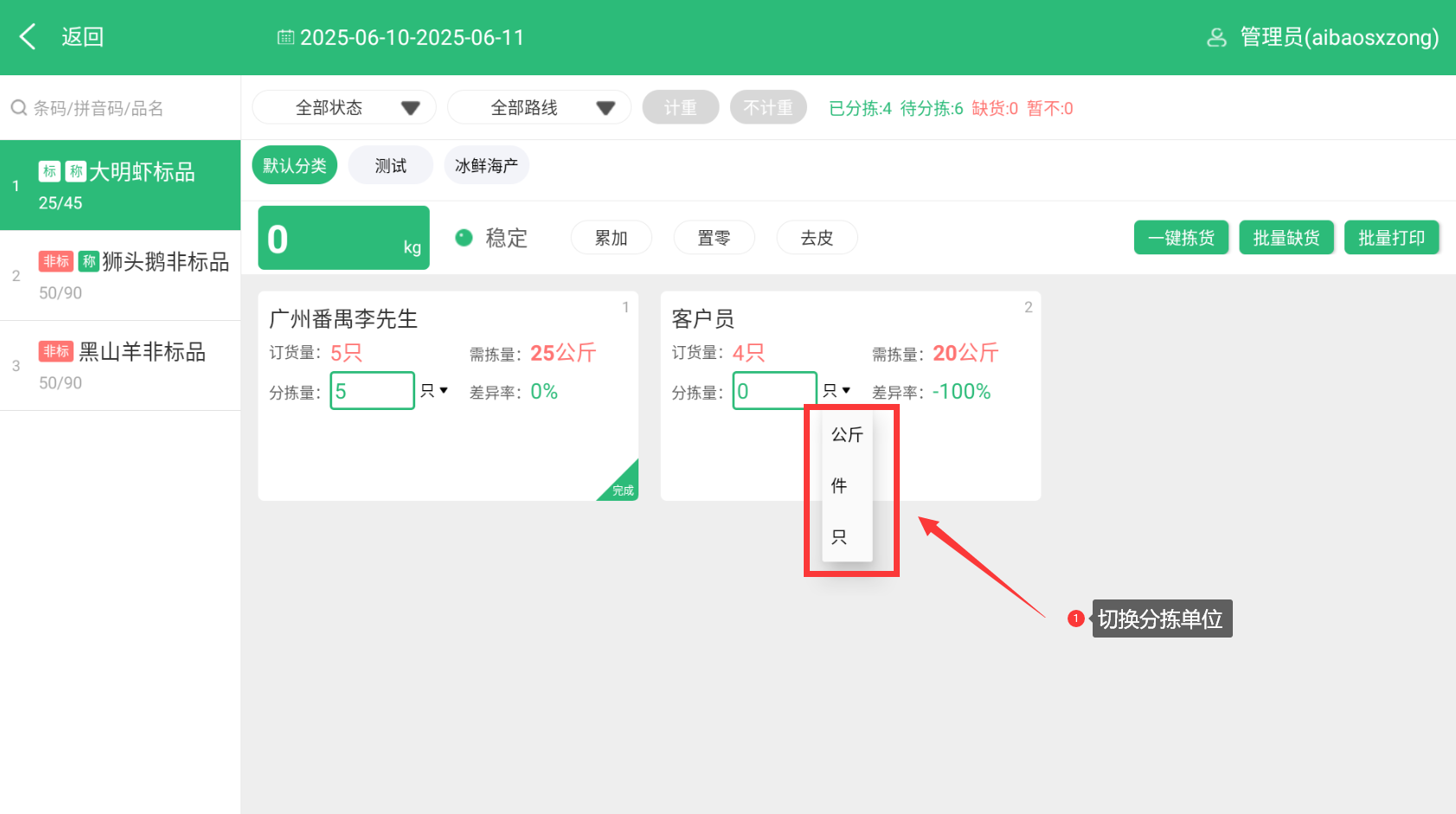Expand the 全部状态 status dropdown
Screen dimensions: 1456x814
pyautogui.click(x=343, y=108)
